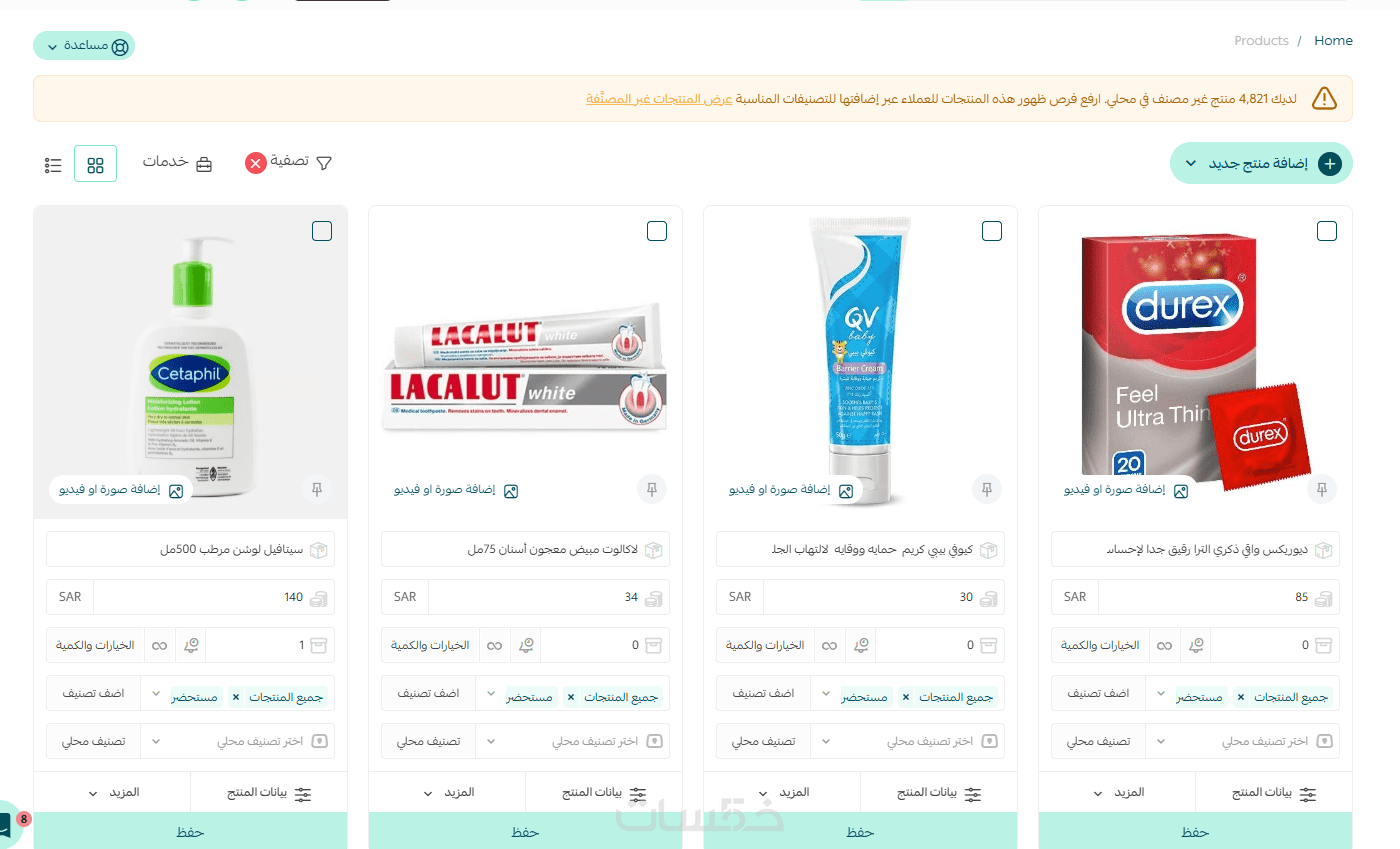Select the QV baby cream checkbox
This screenshot has width=1400, height=849.
tap(992, 231)
